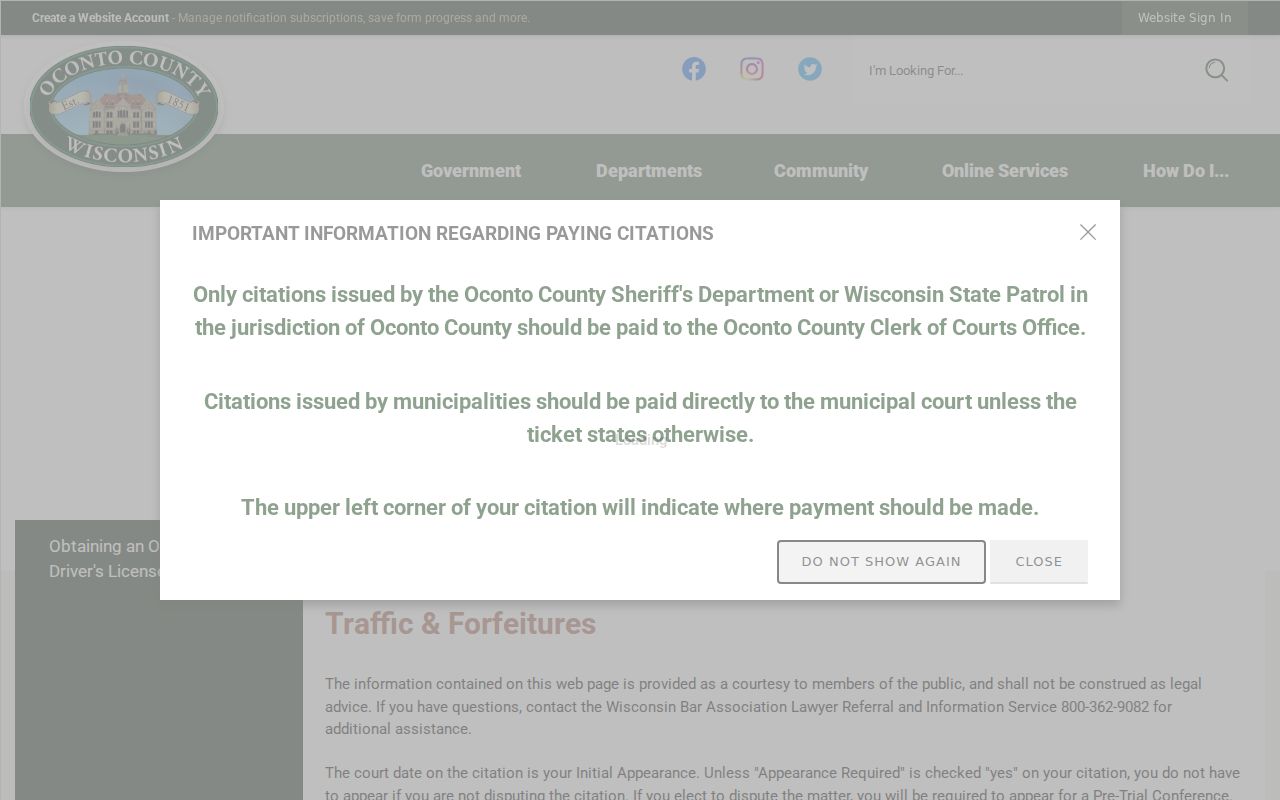Viewport: 1280px width, 800px height.
Task: Close the citations dialog with the X
Action: pyautogui.click(x=1088, y=232)
